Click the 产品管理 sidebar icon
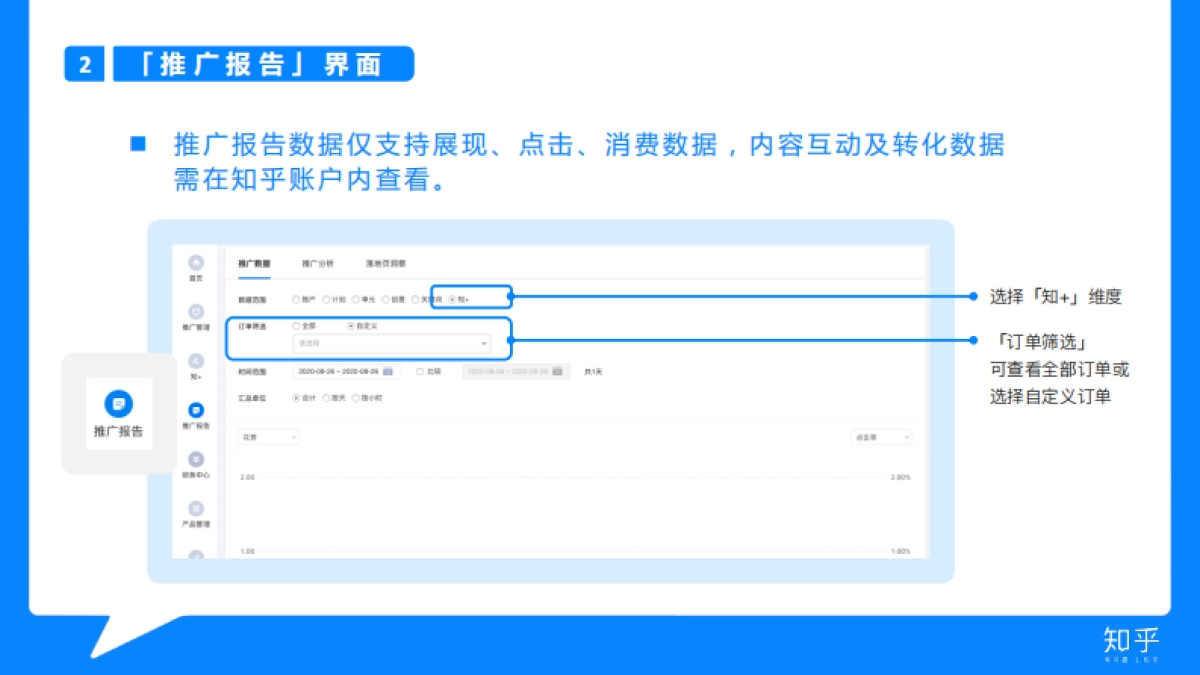1200x675 pixels. click(x=196, y=508)
